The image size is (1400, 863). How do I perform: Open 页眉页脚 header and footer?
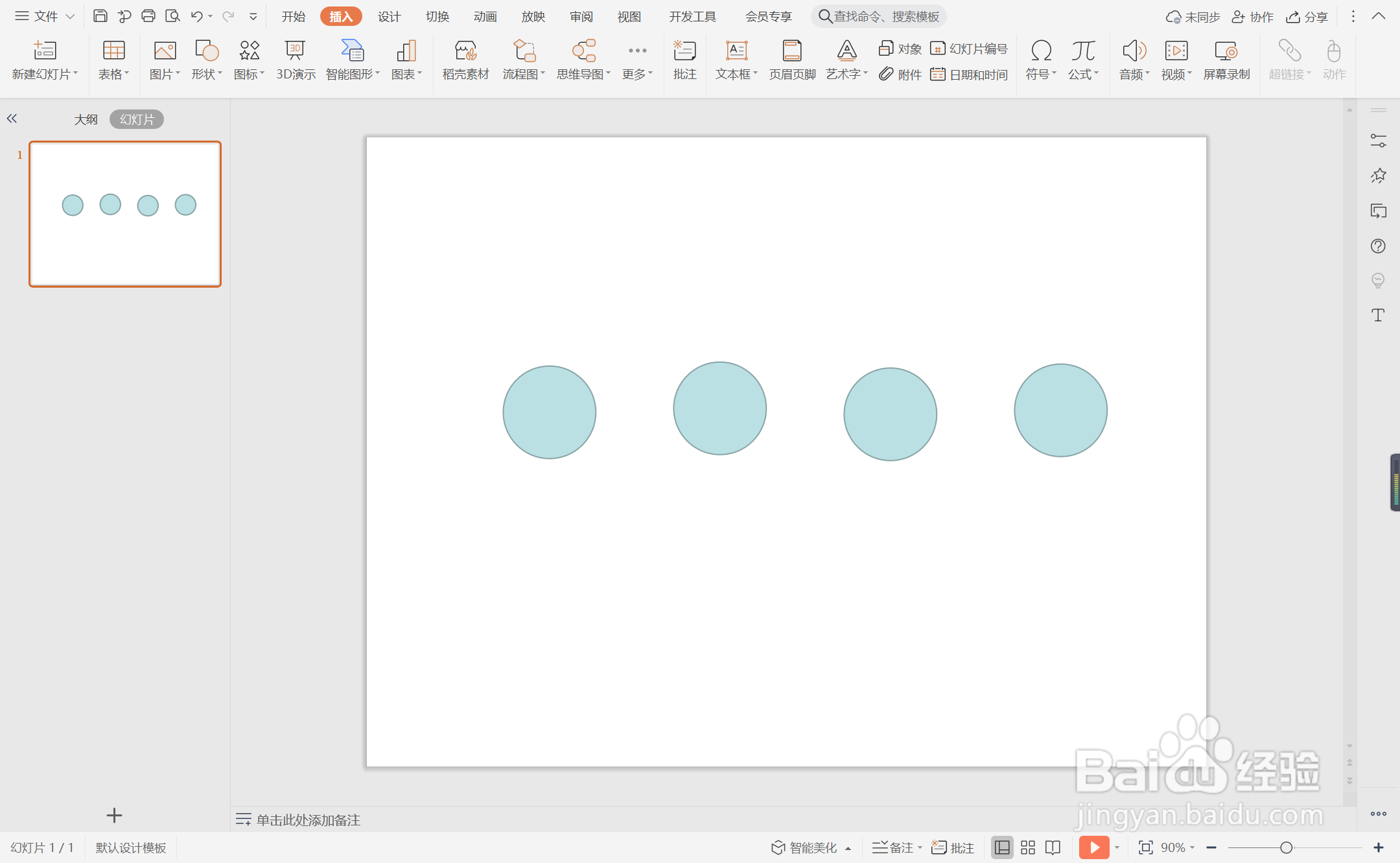tap(792, 60)
